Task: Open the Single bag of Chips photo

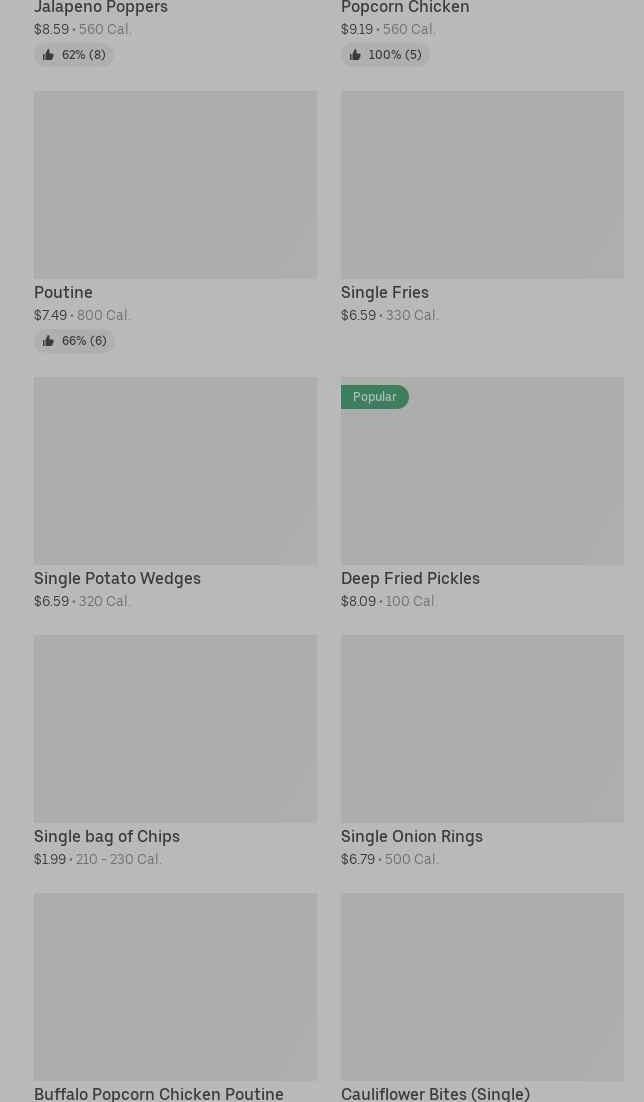Action: (175, 729)
